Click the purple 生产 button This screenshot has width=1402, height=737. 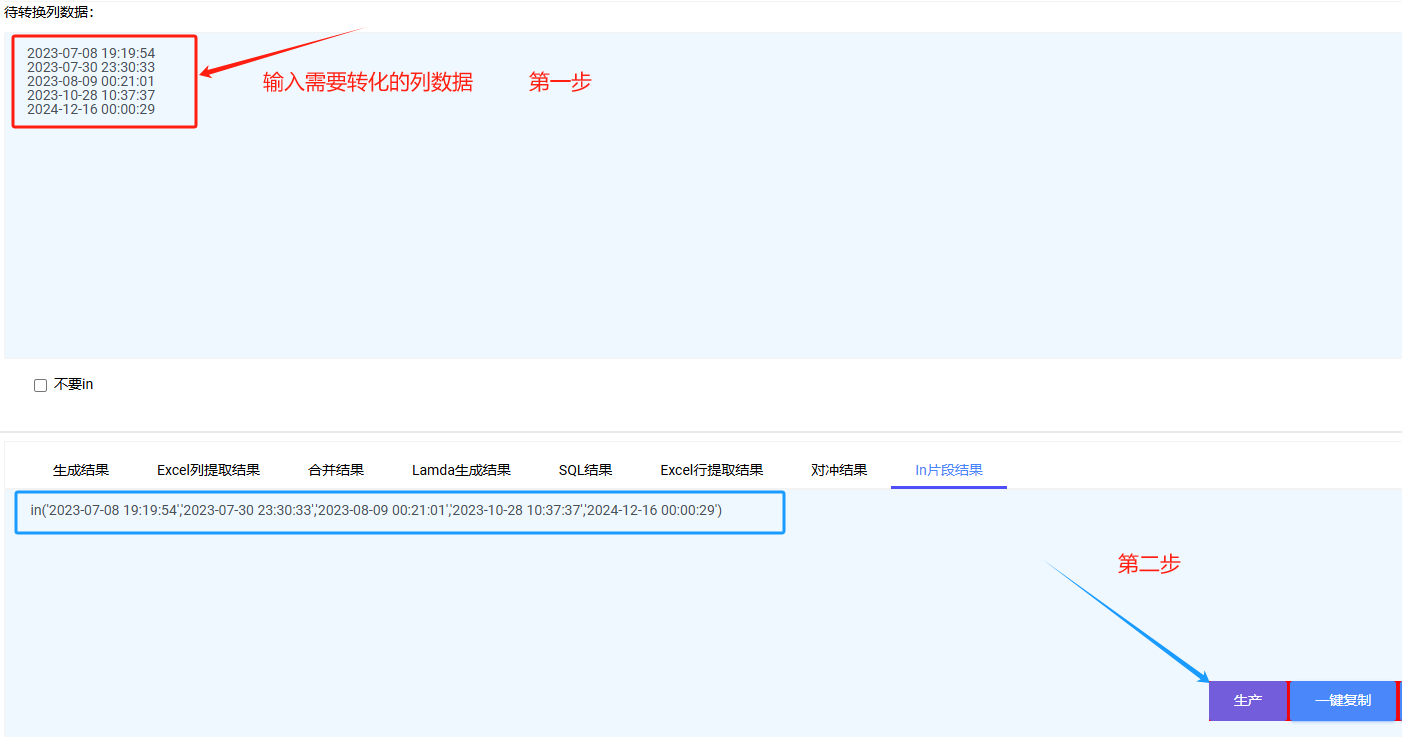tap(1247, 701)
